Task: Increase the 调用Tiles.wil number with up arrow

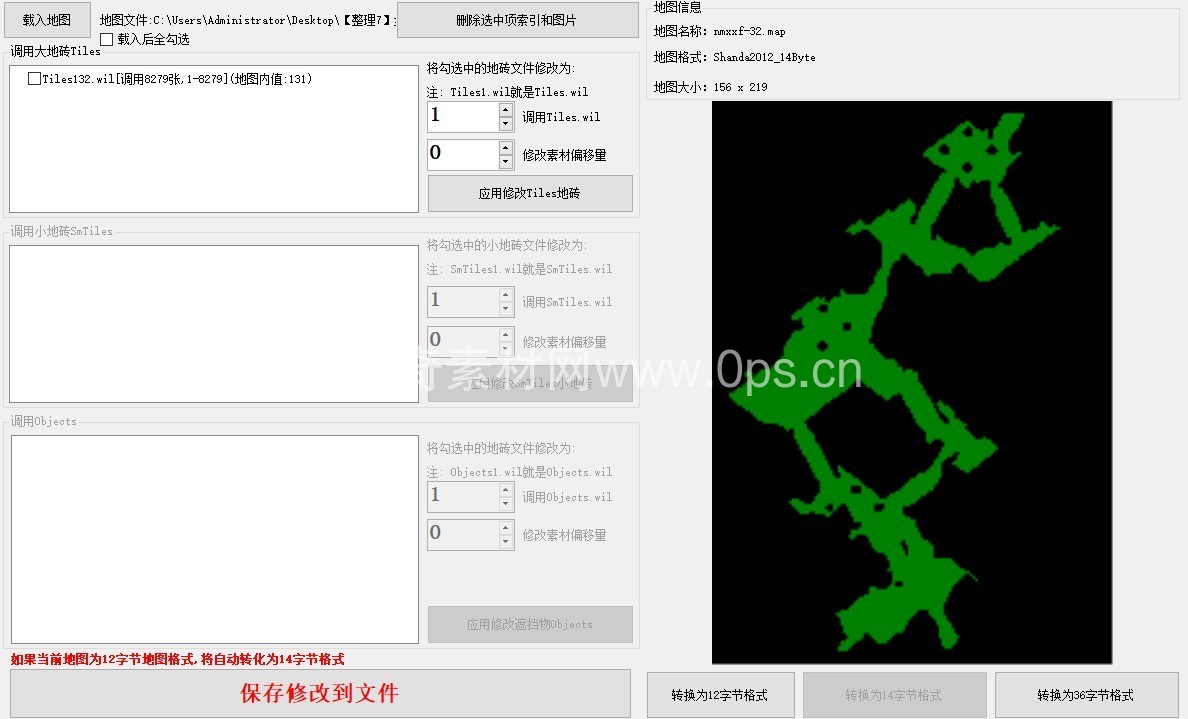Action: pyautogui.click(x=506, y=110)
